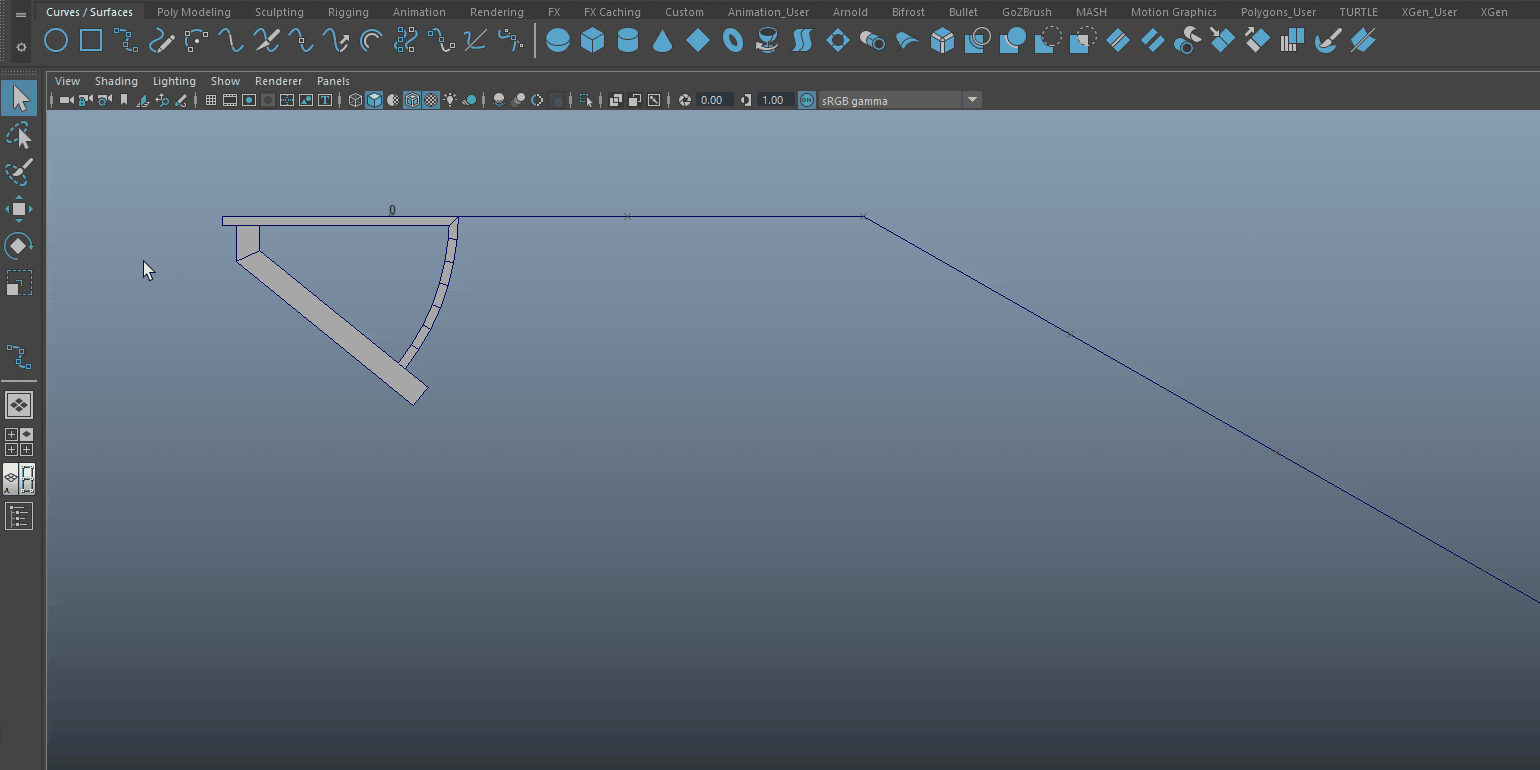Switch to the Rigging shelf tab

point(348,12)
